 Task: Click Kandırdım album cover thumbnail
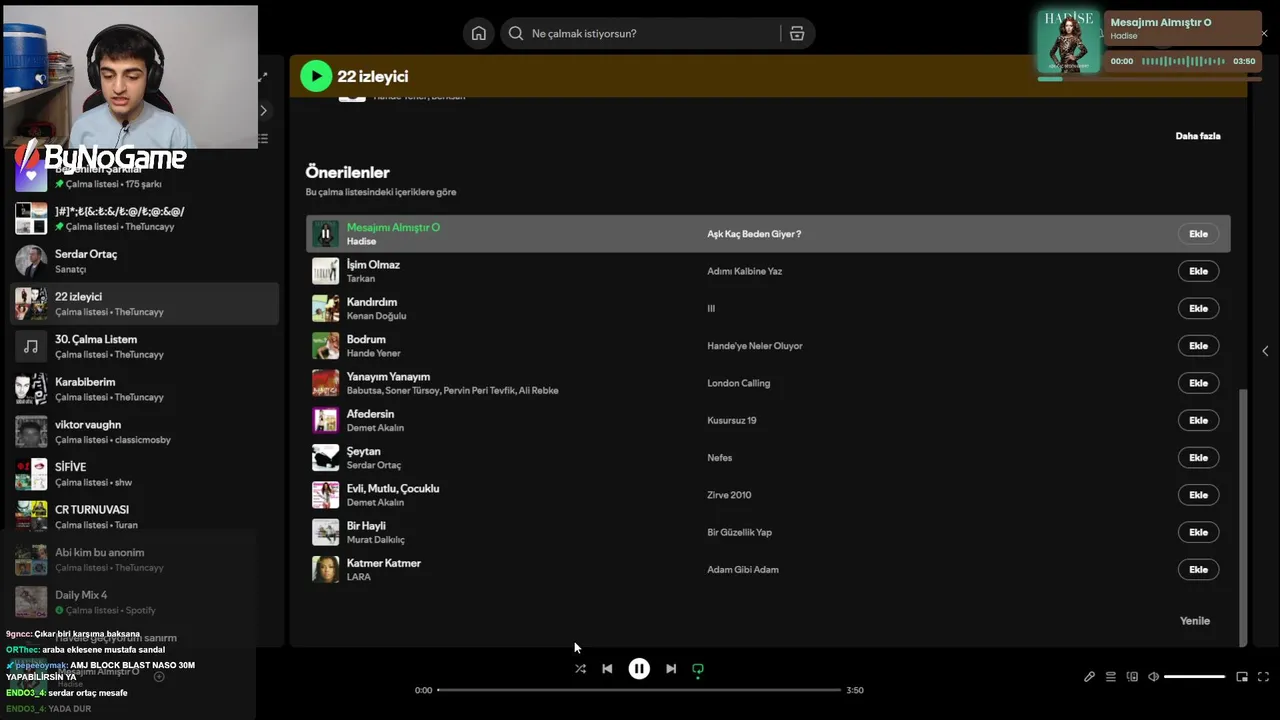coord(325,308)
